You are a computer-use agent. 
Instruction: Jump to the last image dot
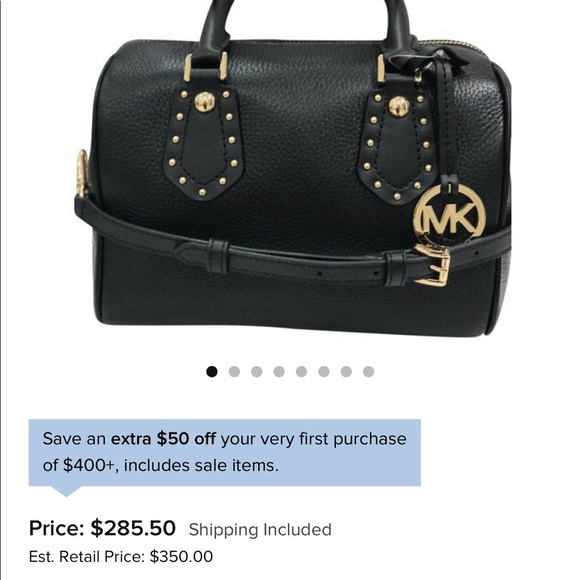click(368, 371)
